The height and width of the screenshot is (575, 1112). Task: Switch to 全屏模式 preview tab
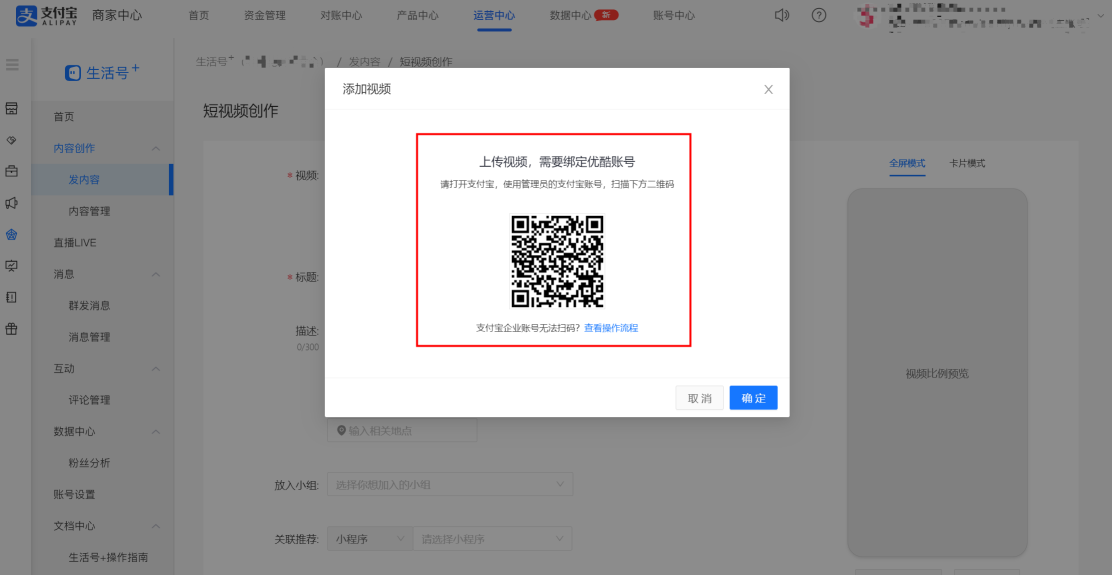tap(907, 163)
